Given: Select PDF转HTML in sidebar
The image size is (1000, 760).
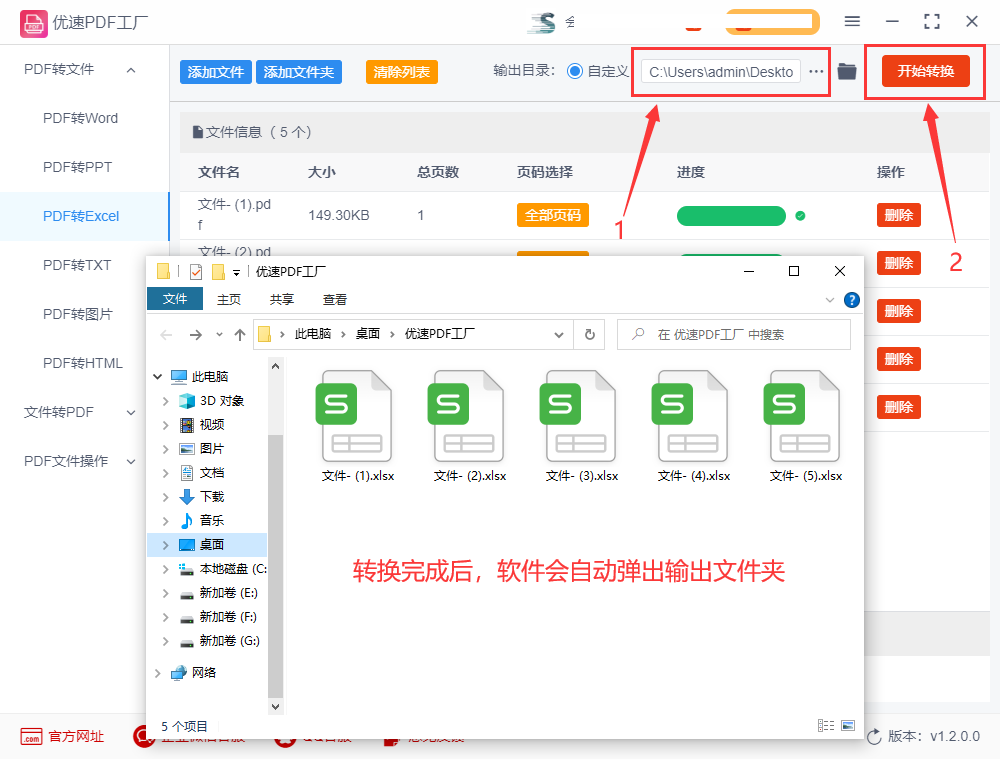Looking at the screenshot, I should point(83,363).
